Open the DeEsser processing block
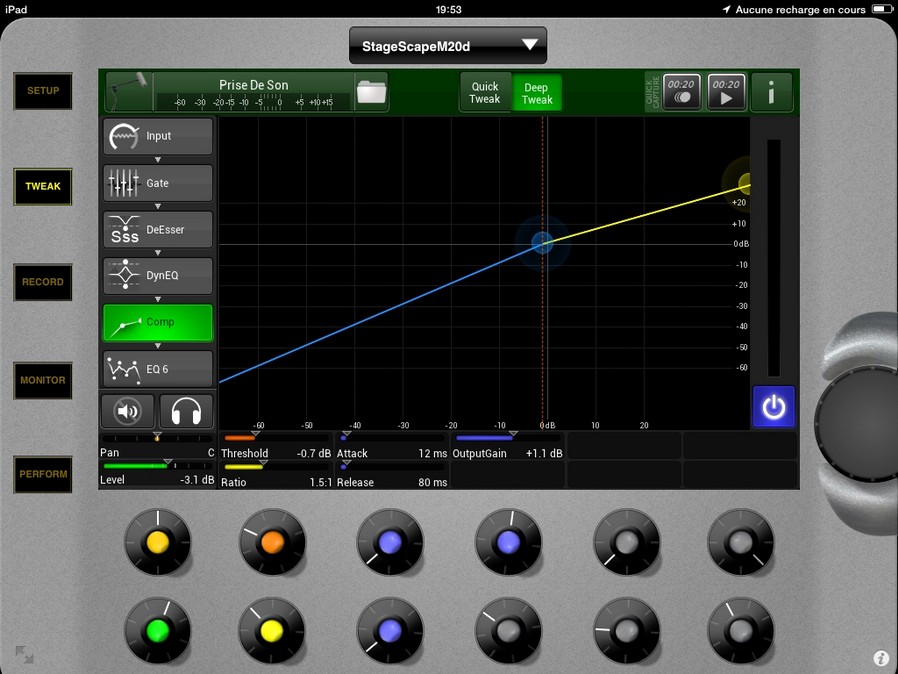 coord(158,230)
